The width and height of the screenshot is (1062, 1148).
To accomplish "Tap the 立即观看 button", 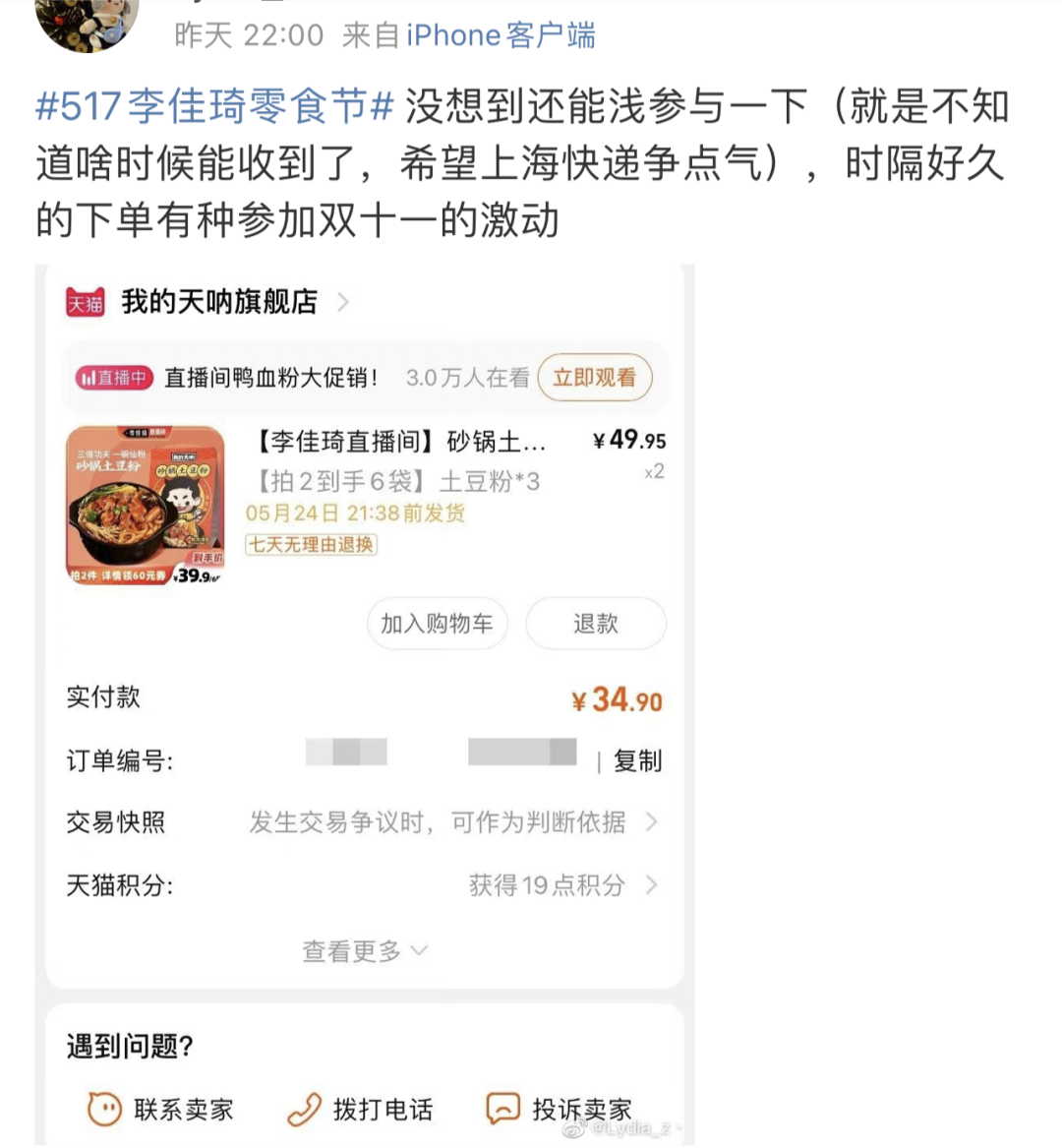I will [594, 378].
